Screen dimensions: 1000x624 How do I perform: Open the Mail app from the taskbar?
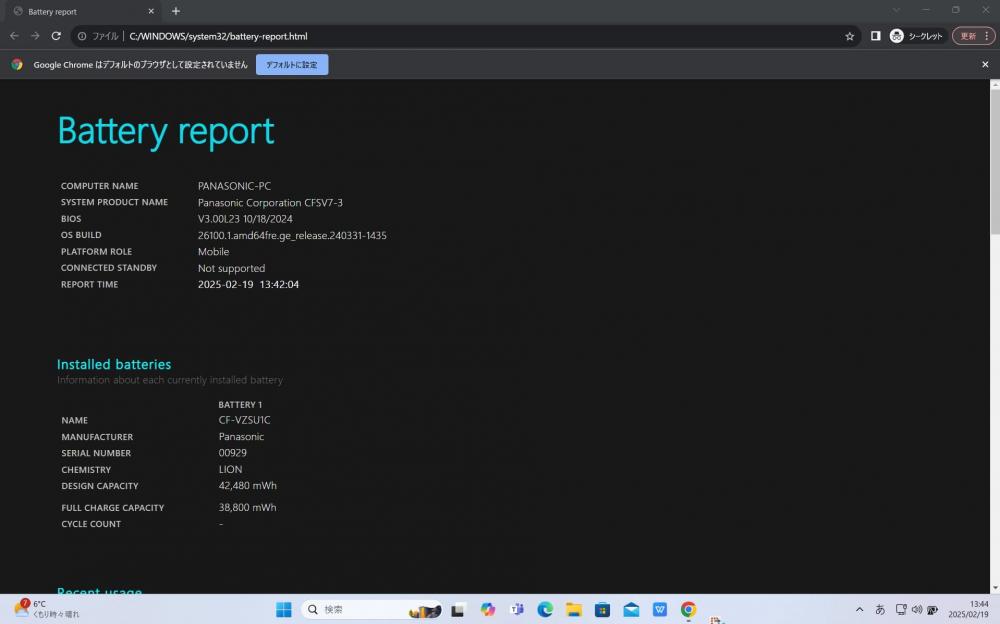pyautogui.click(x=631, y=609)
